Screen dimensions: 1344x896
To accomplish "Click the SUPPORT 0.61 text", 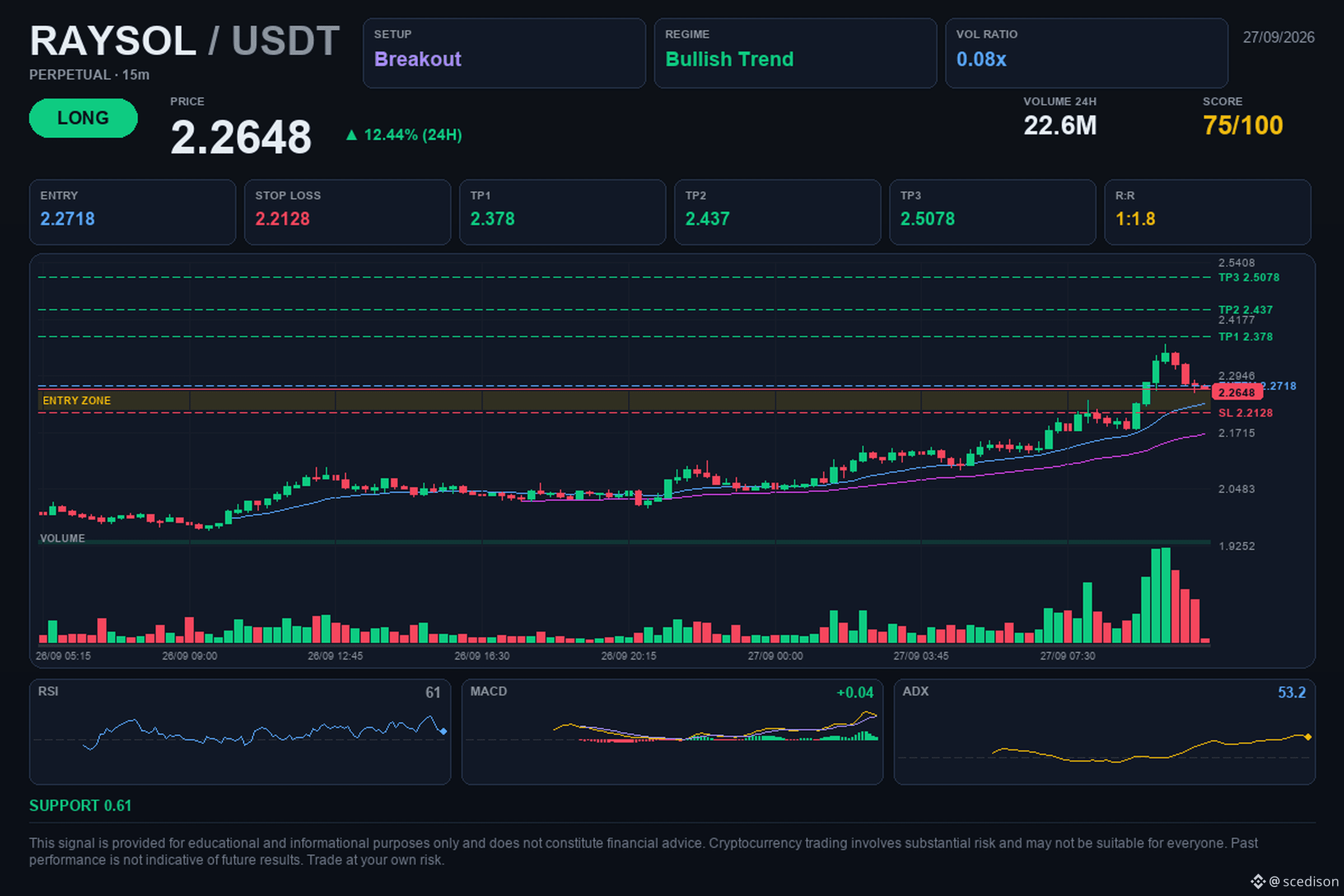I will tap(81, 806).
